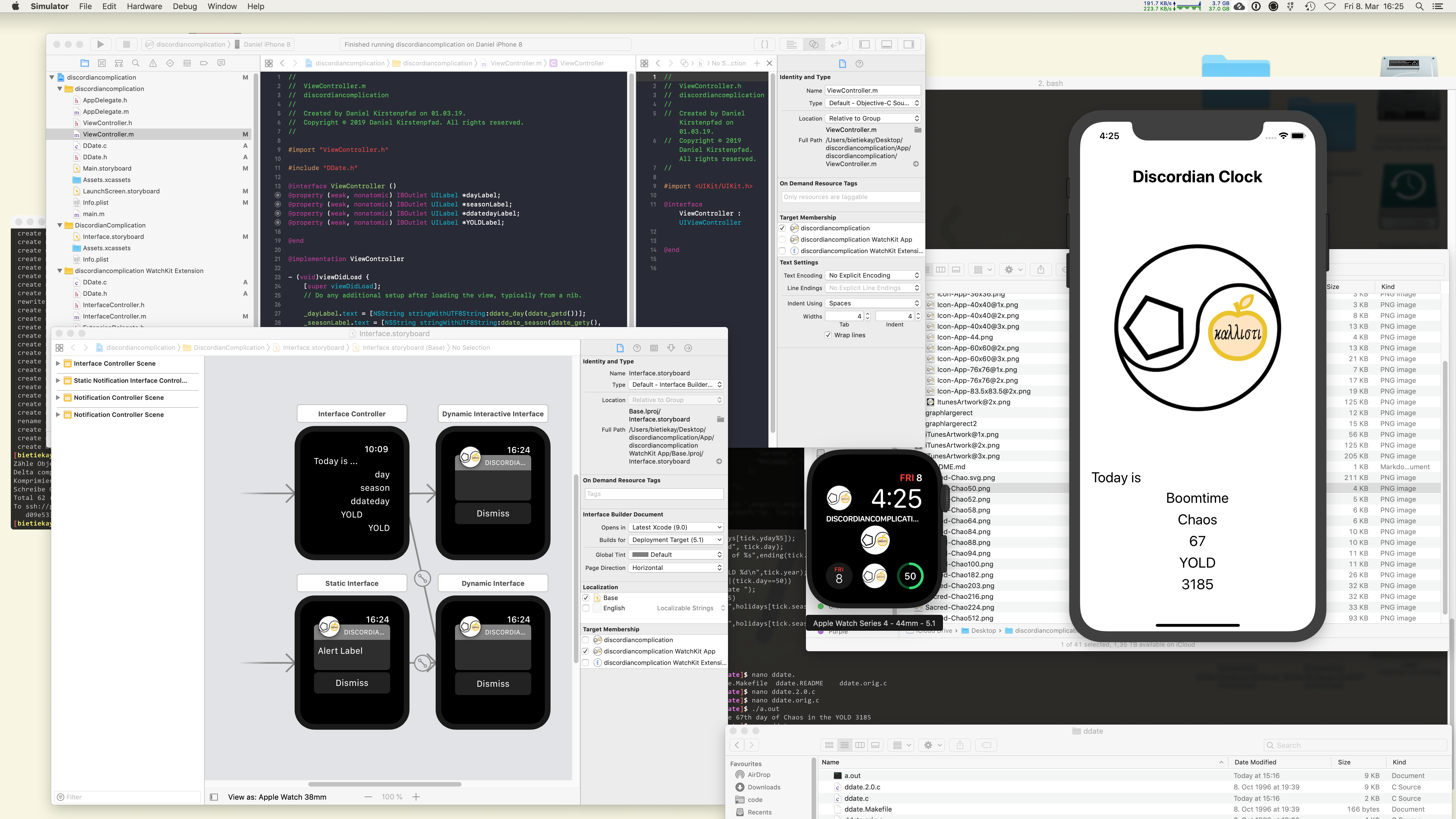Screen dimensions: 1456x819
Task: Click the ViewController.m breadcrumb in jump bar
Action: [x=512, y=63]
